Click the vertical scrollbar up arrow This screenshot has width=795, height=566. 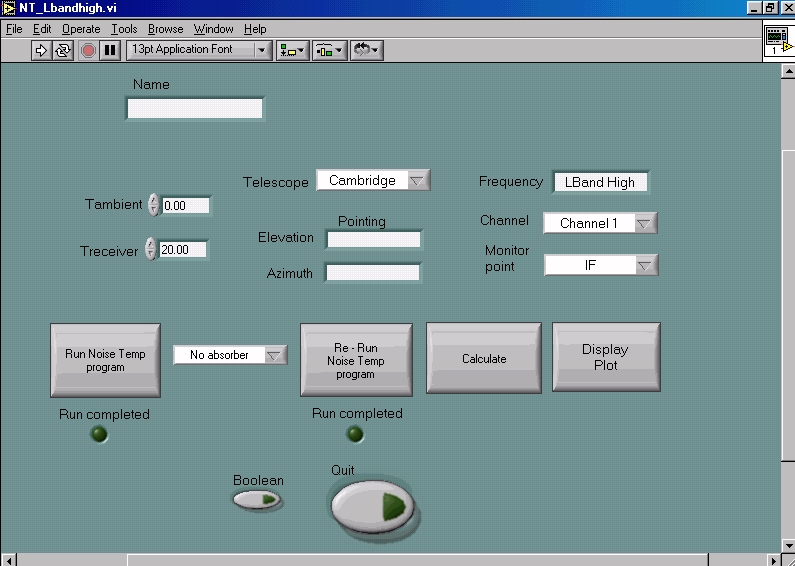coord(788,71)
